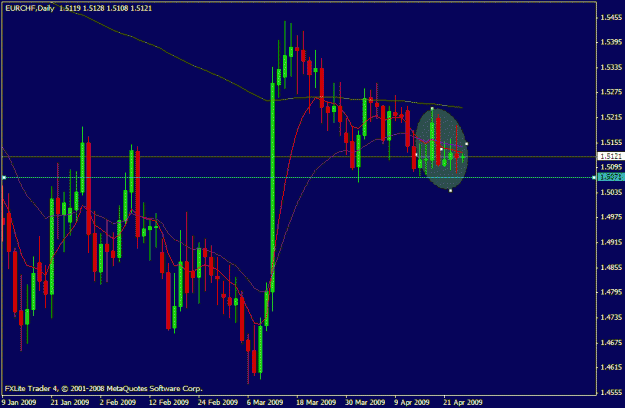Click the 1.4915 price axis label
The height and width of the screenshot is (408, 625).
click(x=611, y=242)
